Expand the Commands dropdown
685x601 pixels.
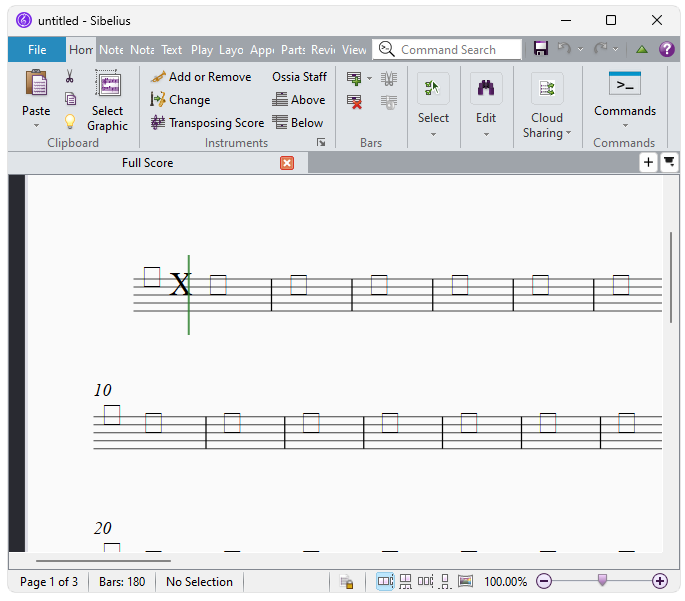click(x=624, y=125)
